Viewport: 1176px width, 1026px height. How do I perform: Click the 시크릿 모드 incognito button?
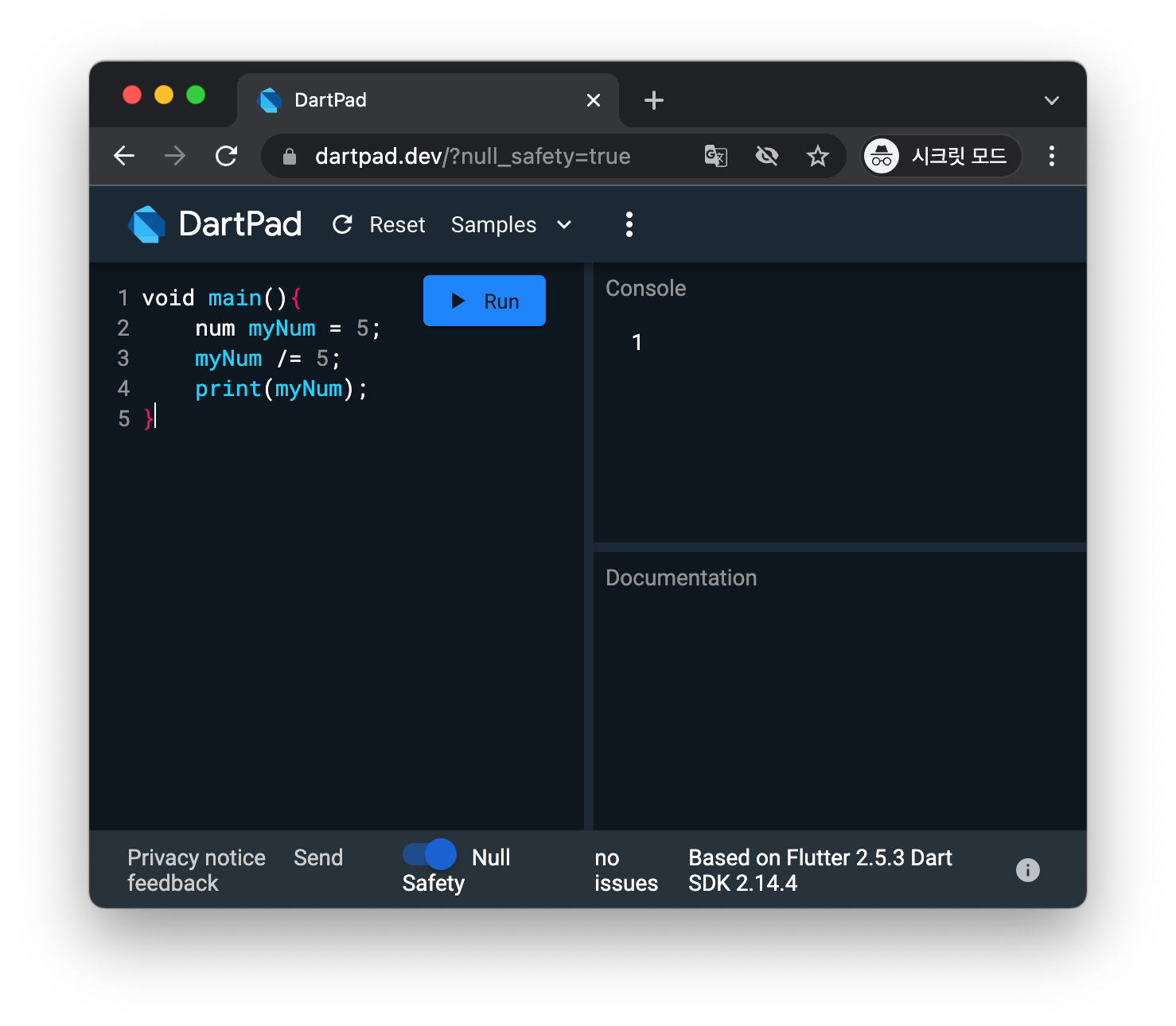click(942, 156)
